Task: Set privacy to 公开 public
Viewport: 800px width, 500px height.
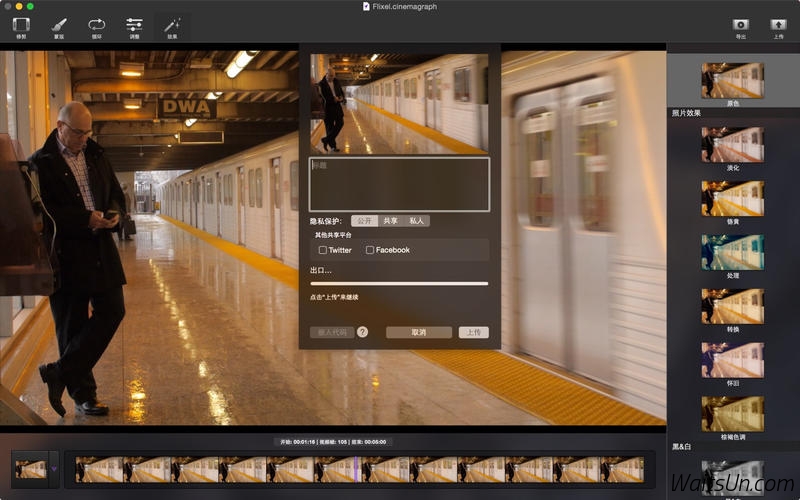Action: tap(364, 221)
